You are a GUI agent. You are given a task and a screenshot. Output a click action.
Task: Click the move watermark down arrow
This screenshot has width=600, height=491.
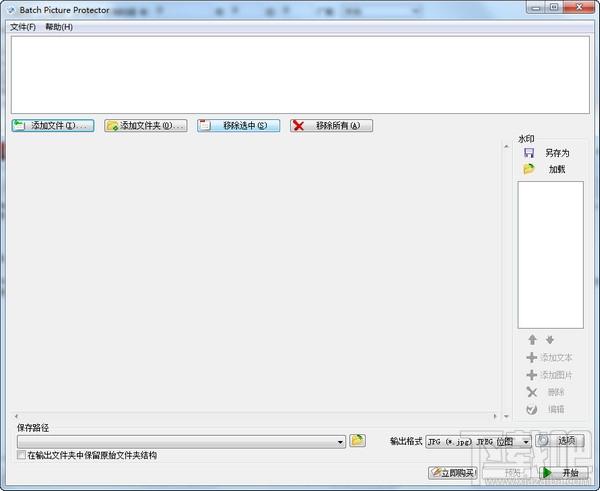tap(550, 339)
